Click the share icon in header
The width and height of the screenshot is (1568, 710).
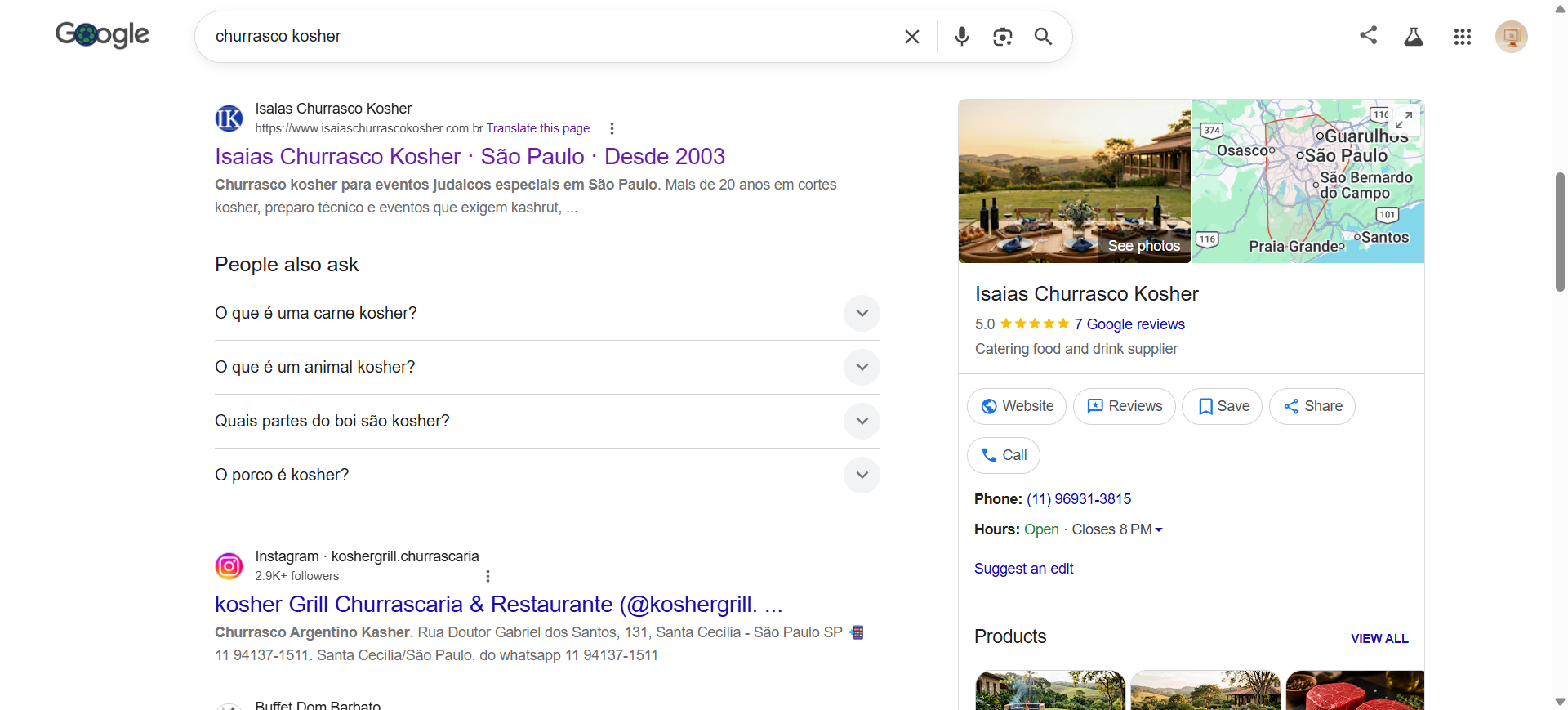[x=1369, y=35]
